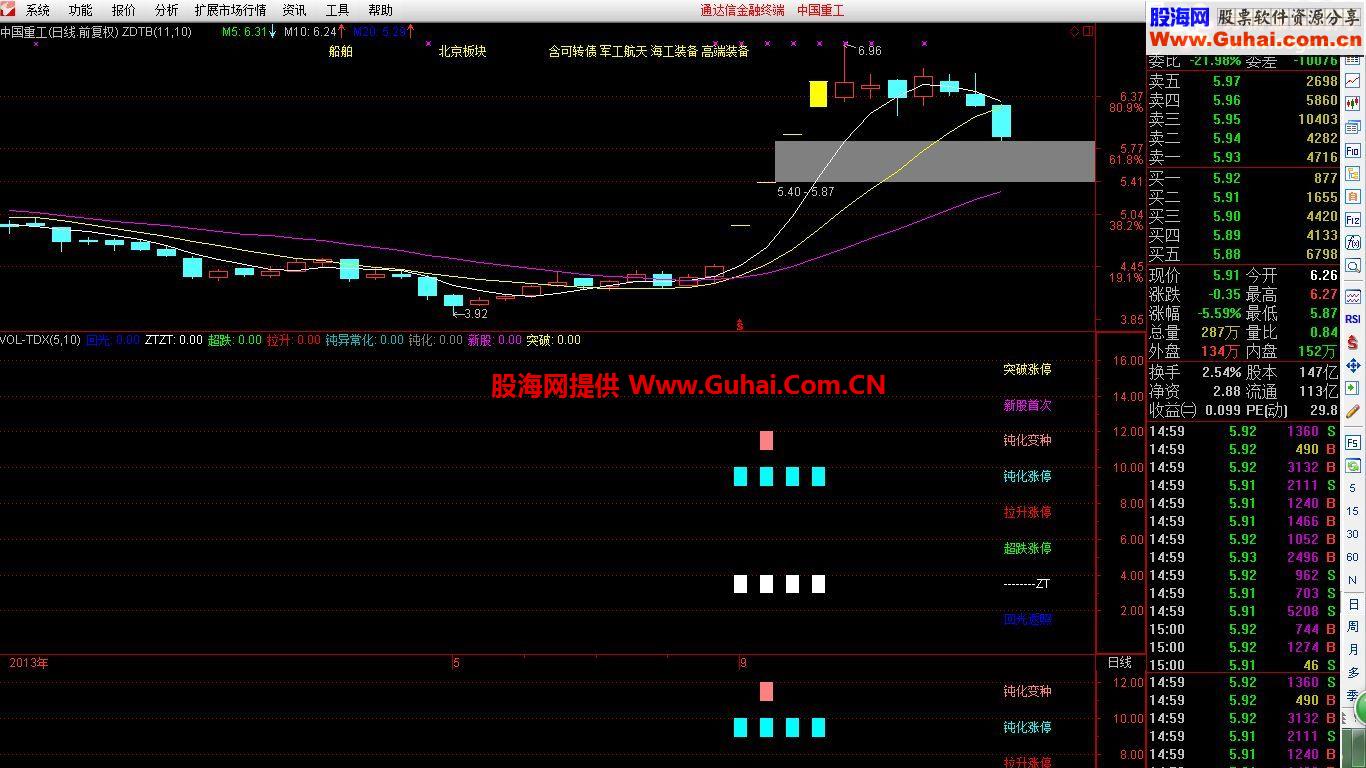Viewport: 1366px width, 768px height.
Task: Click the 买一 price 5.92 row
Action: (x=1243, y=178)
